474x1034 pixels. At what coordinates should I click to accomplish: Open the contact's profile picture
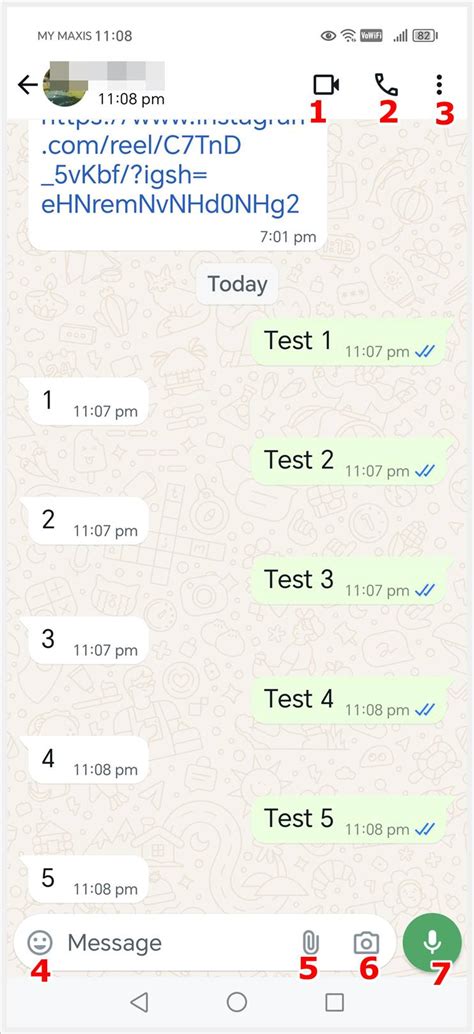pos(65,84)
